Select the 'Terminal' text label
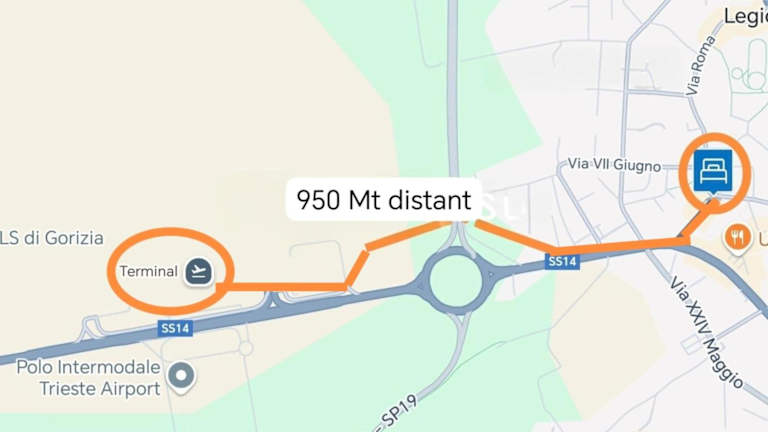768x432 pixels. coord(148,271)
